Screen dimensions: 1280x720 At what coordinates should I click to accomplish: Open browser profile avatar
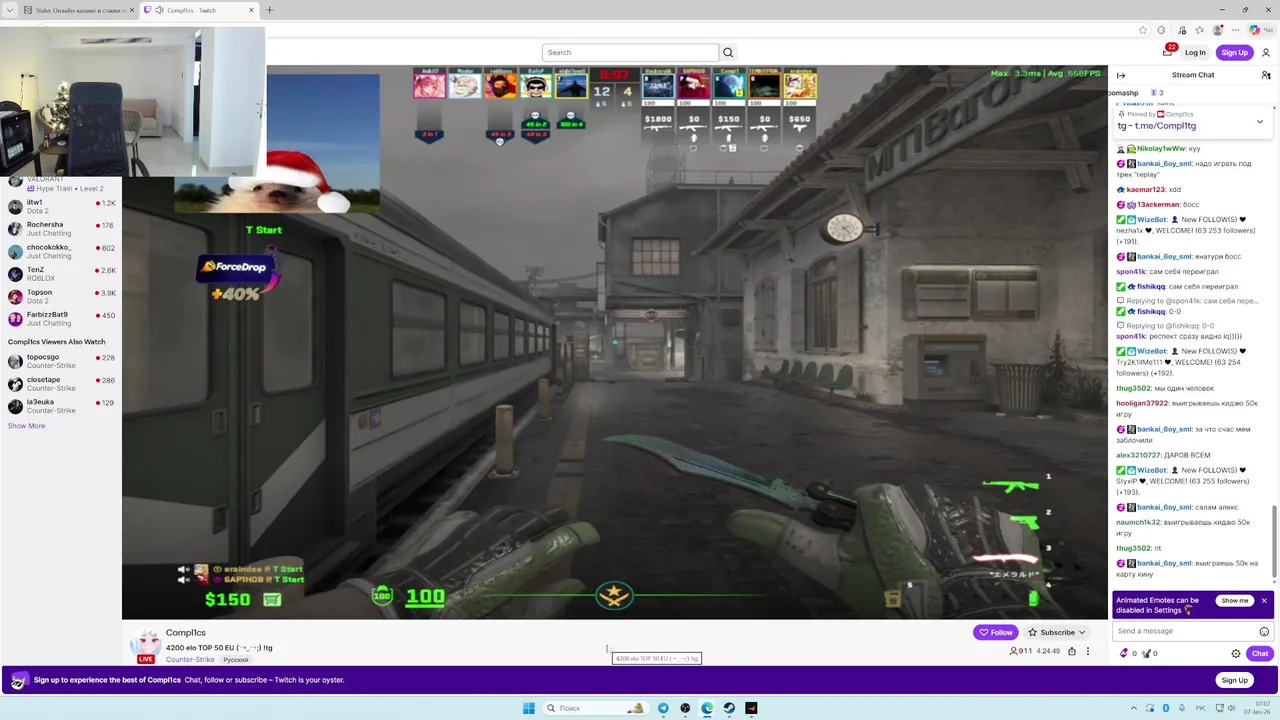[x=1218, y=30]
